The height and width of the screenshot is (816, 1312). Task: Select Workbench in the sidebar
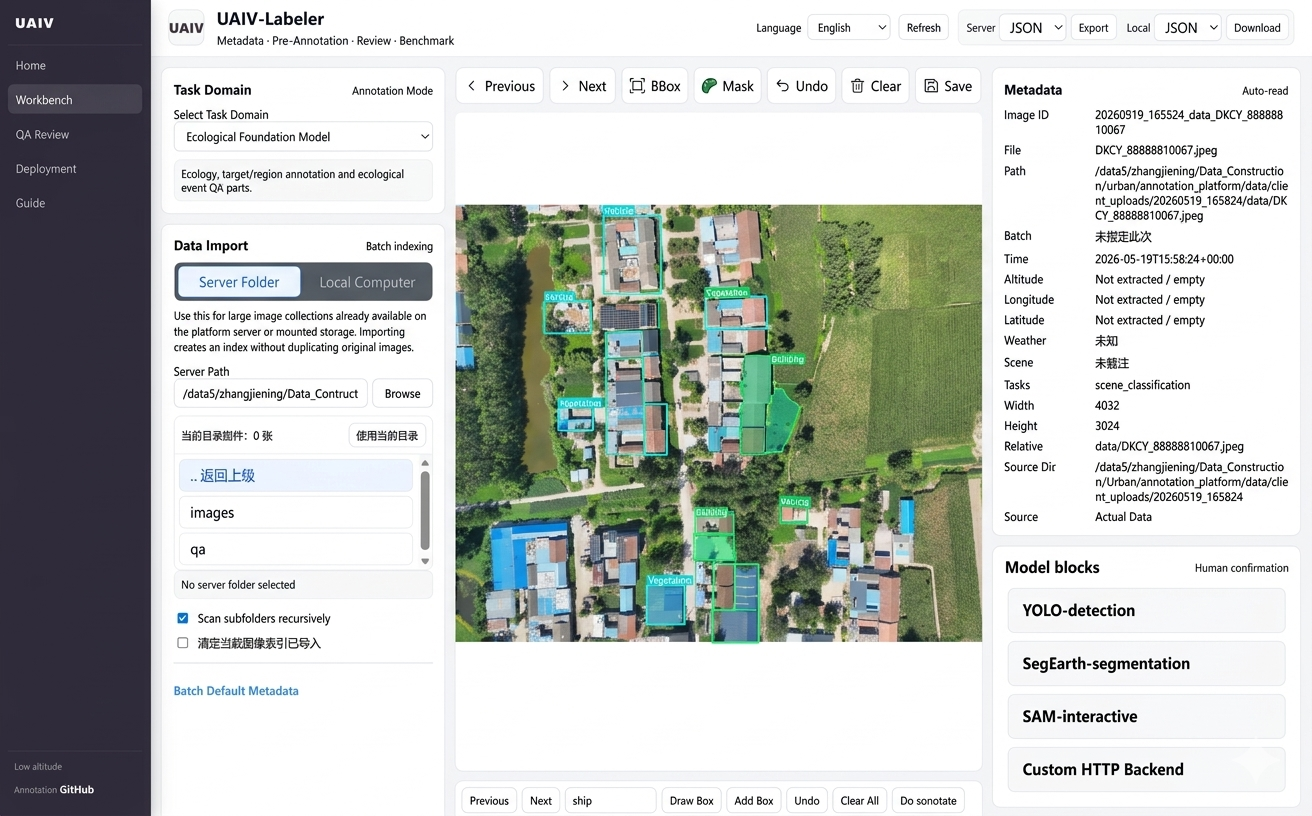(75, 100)
